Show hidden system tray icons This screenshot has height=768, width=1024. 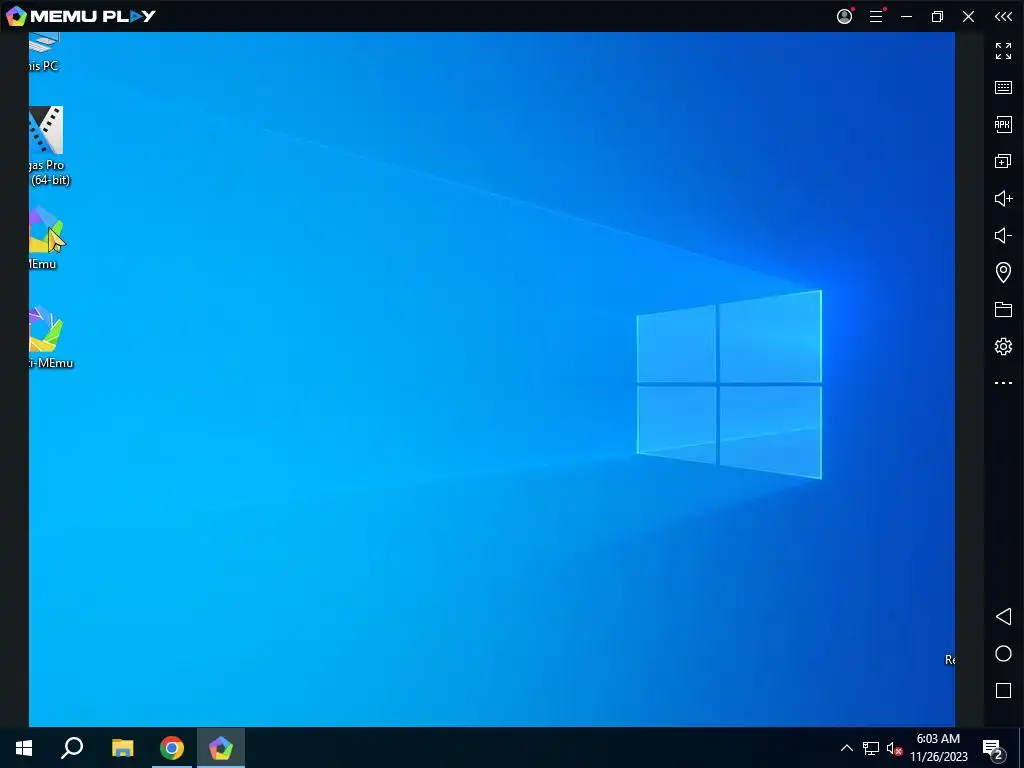846,748
